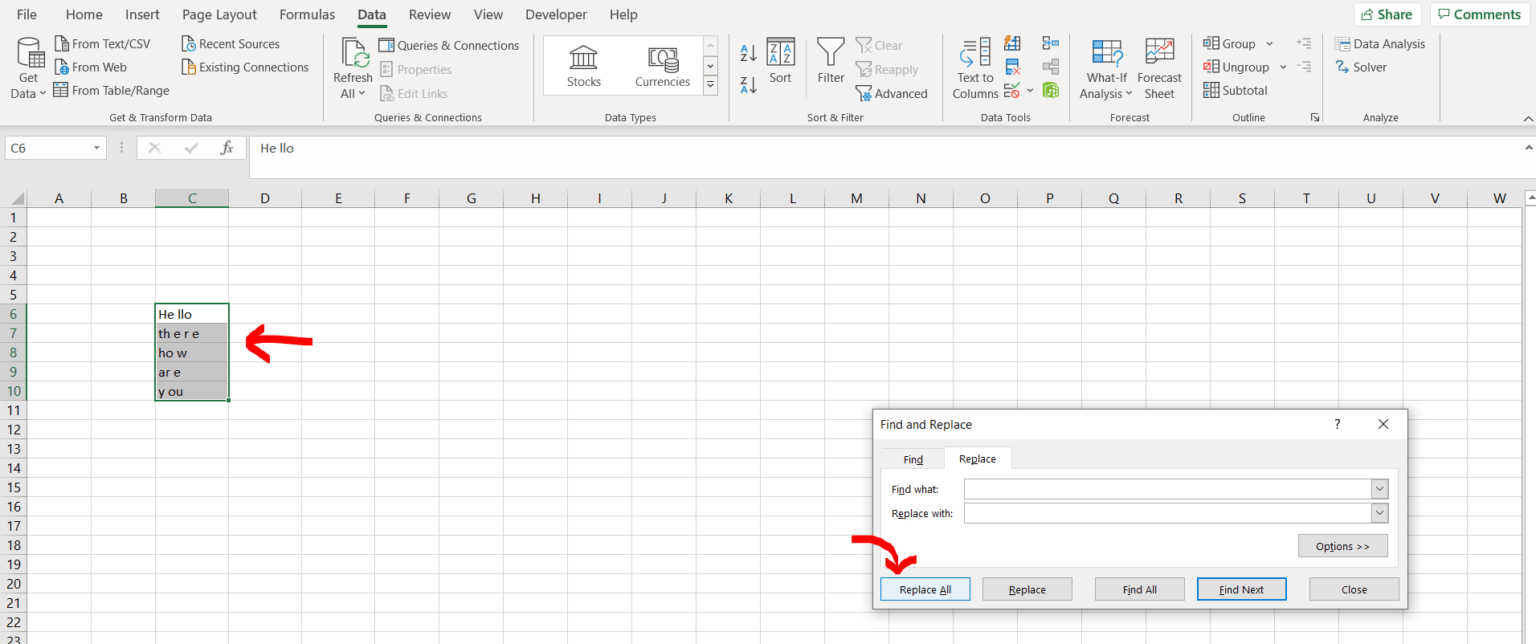Open the Name Box dropdown arrow
The height and width of the screenshot is (644, 1536).
[x=96, y=147]
